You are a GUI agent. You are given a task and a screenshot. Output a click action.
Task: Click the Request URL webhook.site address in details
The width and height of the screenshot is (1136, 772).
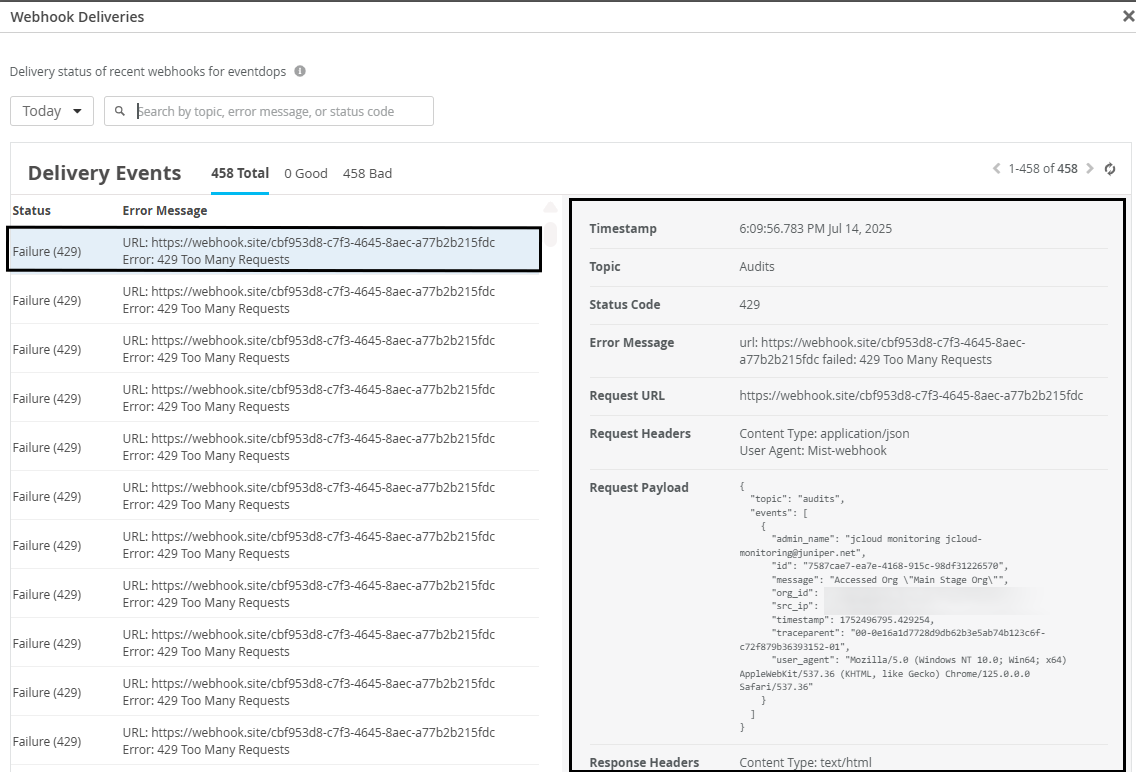pos(911,396)
